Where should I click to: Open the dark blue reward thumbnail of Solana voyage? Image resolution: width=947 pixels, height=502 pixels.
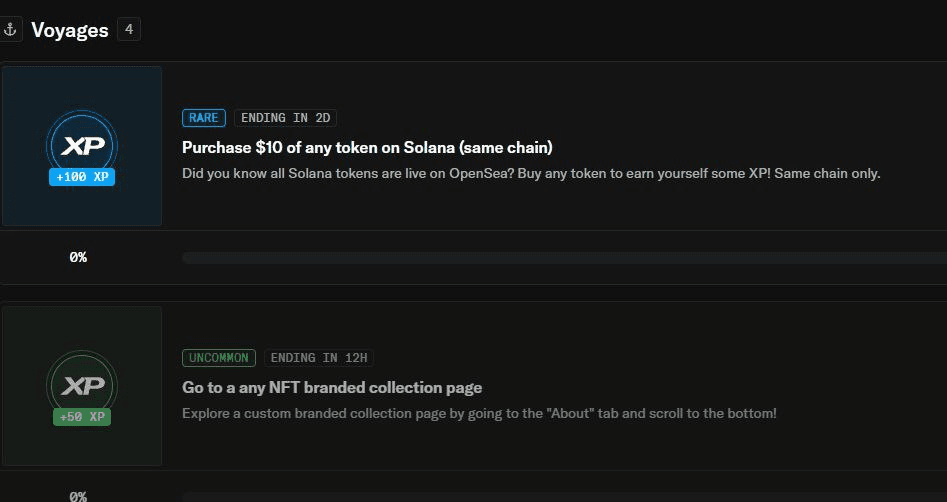pos(82,146)
